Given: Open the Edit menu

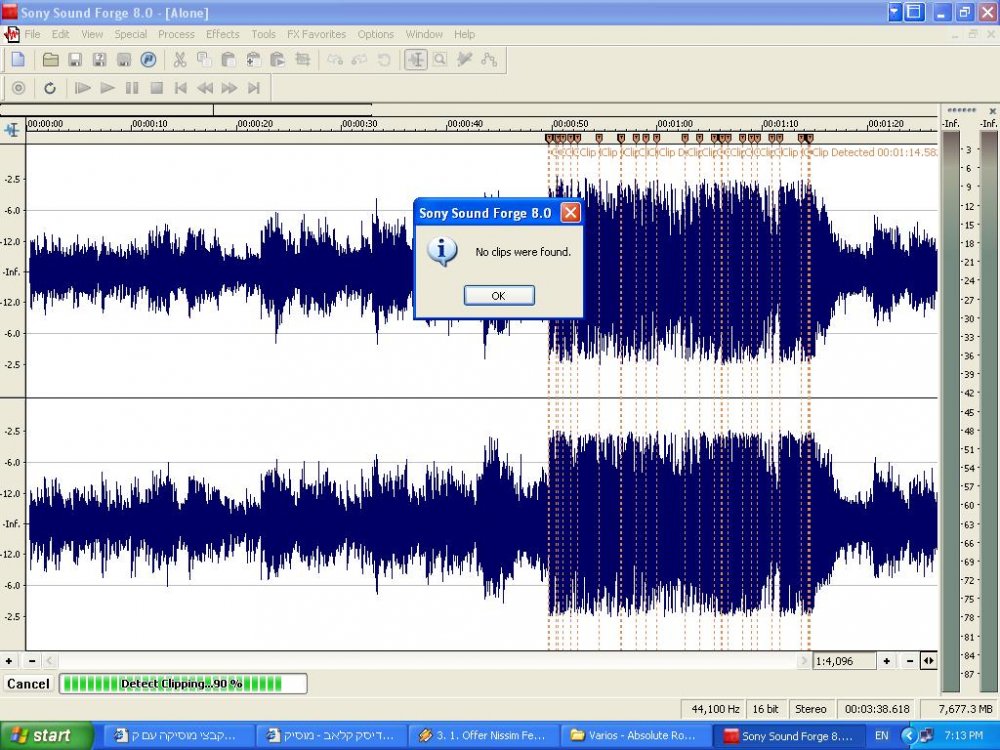Looking at the screenshot, I should pos(61,34).
